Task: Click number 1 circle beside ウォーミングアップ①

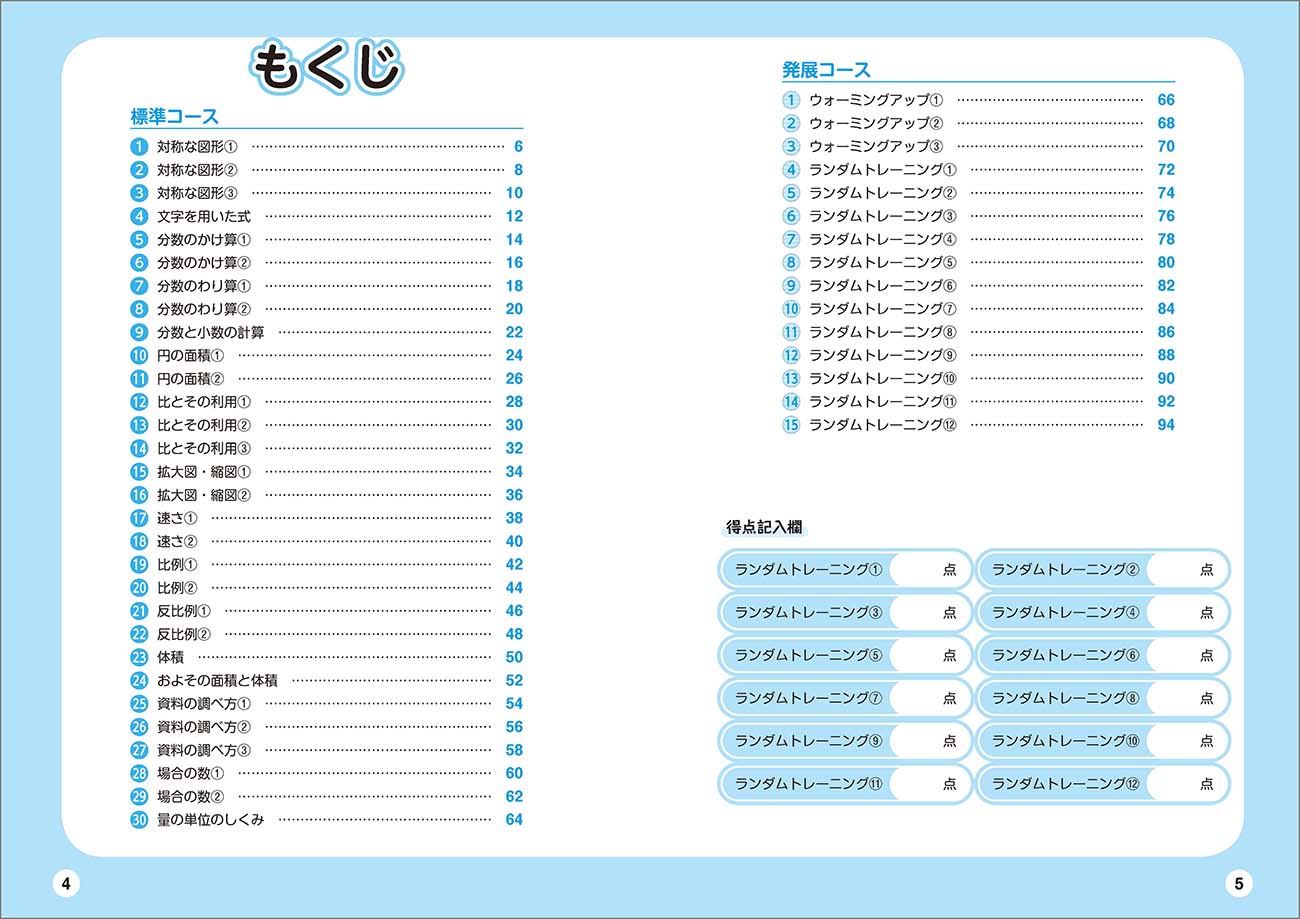Action: (x=791, y=100)
